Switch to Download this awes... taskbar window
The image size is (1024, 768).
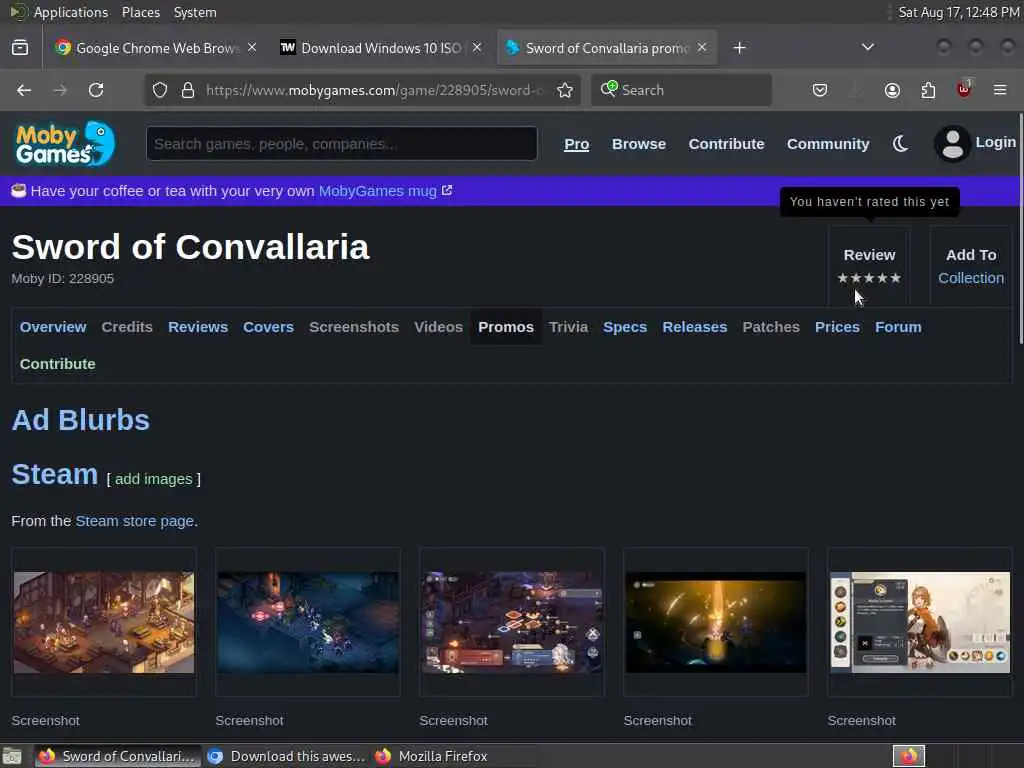point(285,756)
